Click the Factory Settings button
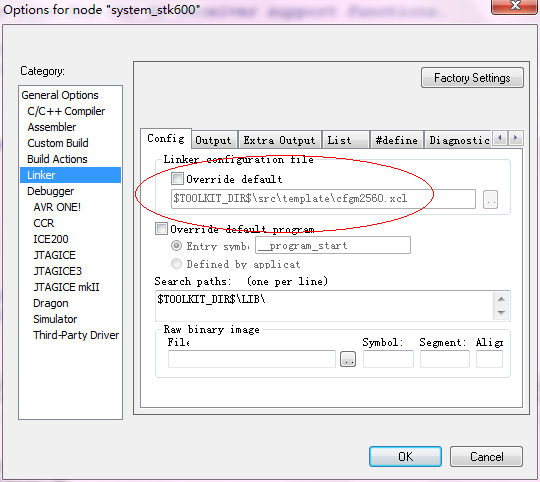Viewport: 540px width, 482px height. click(x=472, y=78)
